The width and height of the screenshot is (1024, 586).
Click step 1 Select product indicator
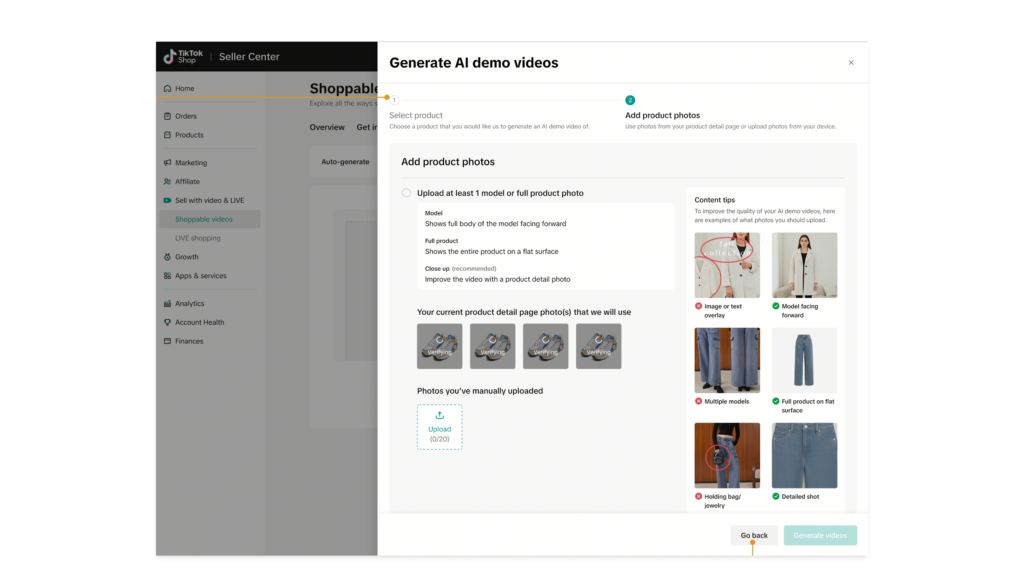(394, 100)
